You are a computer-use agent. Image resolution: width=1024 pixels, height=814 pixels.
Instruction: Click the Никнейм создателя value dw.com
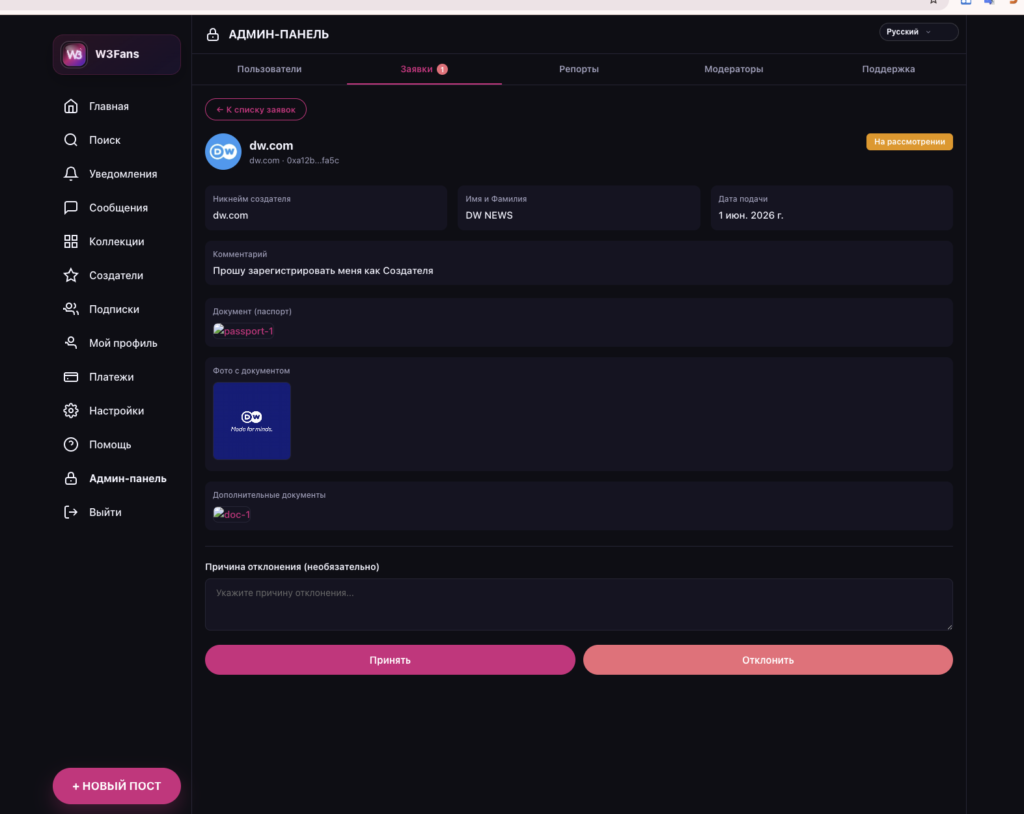(x=230, y=216)
